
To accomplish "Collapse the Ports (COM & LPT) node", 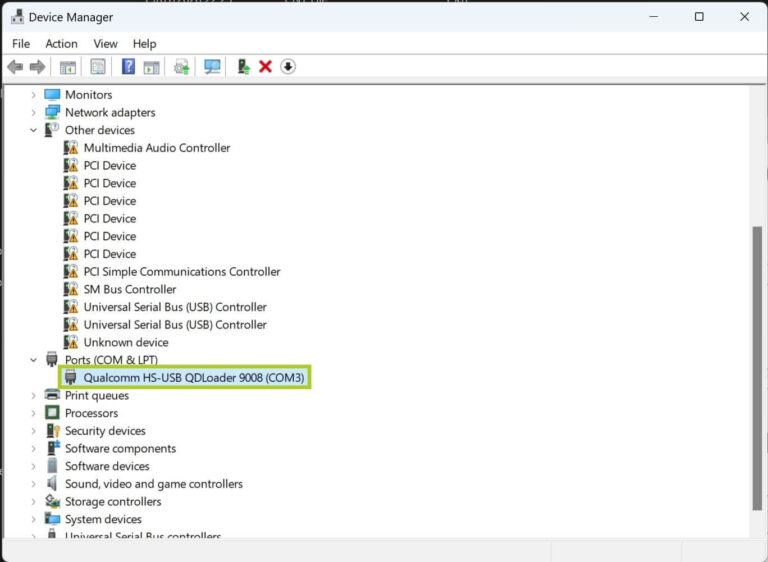I will 33,360.
